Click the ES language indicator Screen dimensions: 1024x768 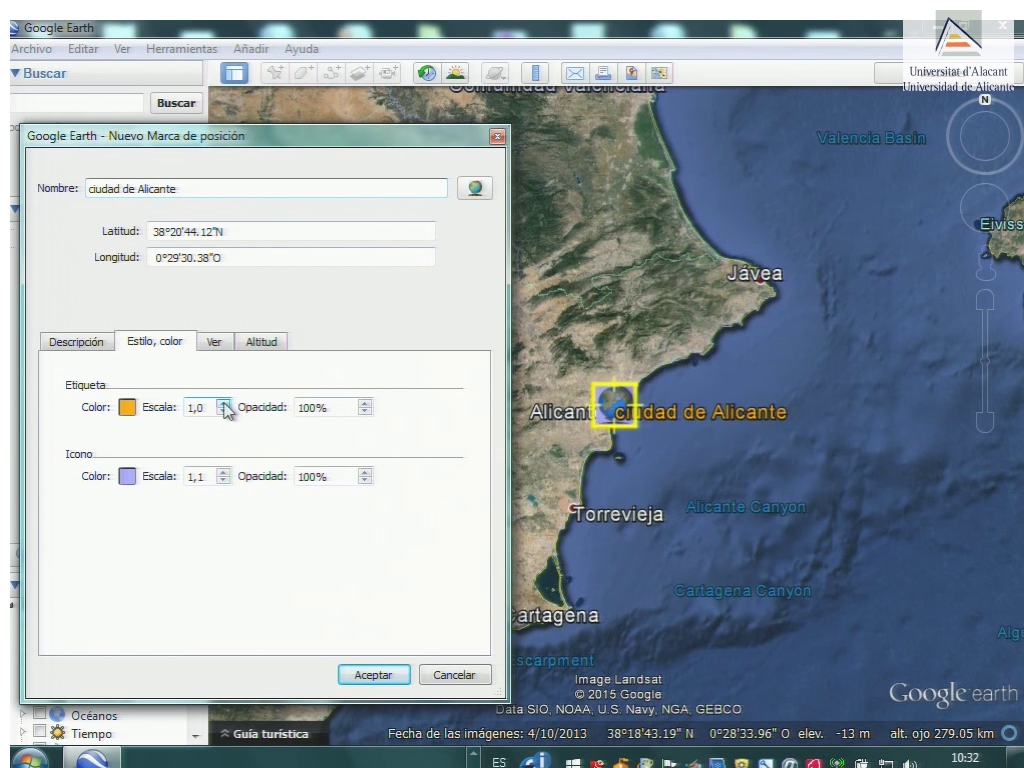(499, 761)
